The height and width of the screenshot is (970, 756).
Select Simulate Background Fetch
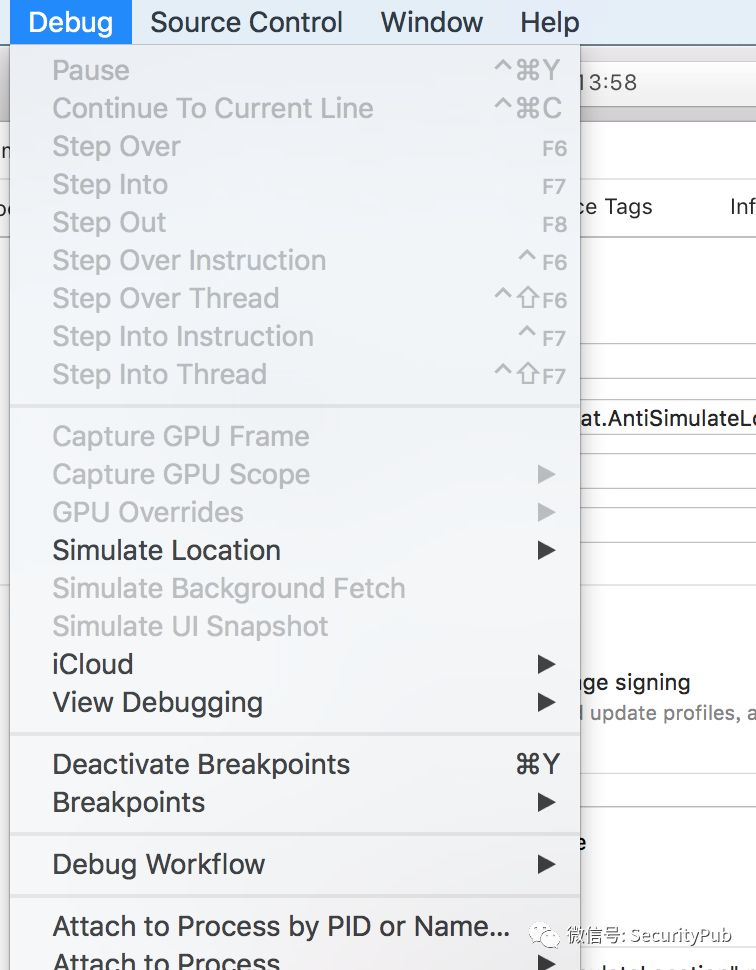228,588
